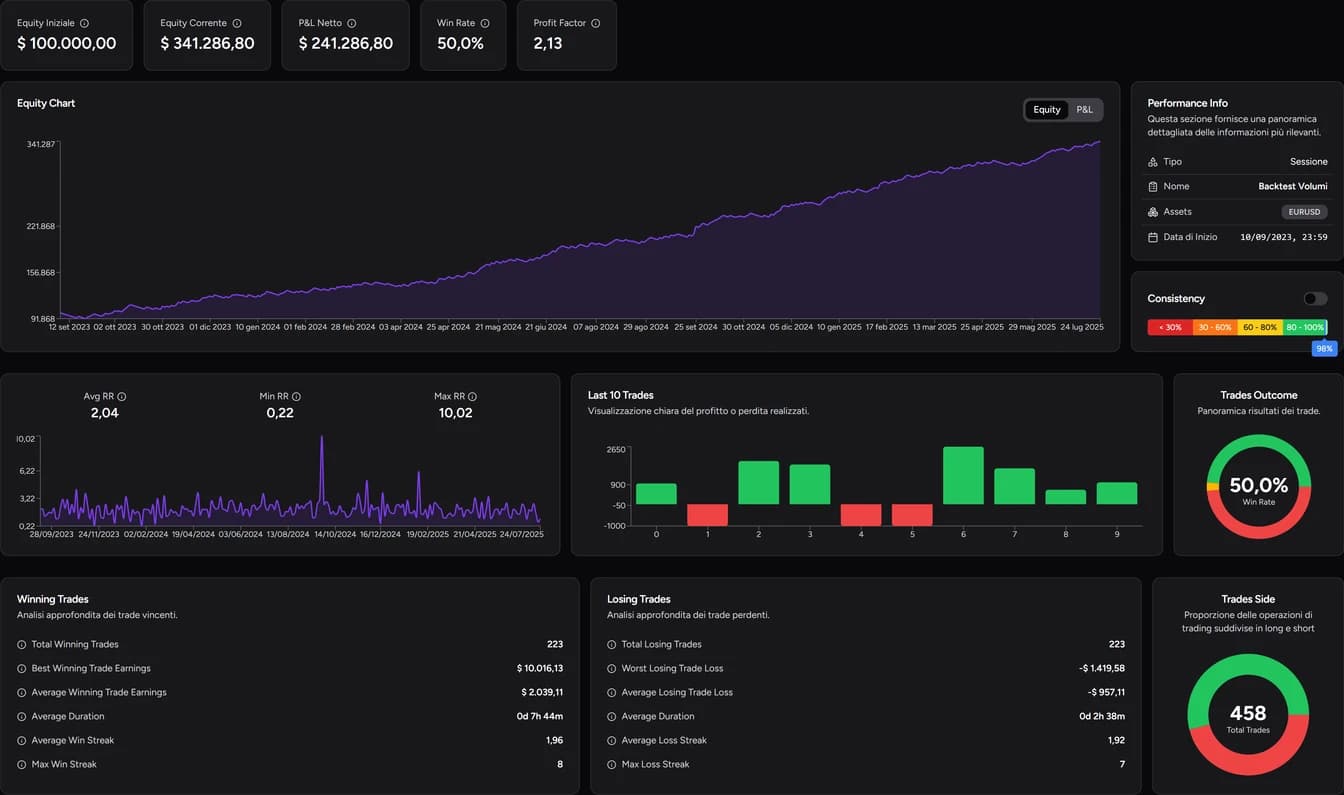Click the 458 Total Trades donut center

(1248, 716)
